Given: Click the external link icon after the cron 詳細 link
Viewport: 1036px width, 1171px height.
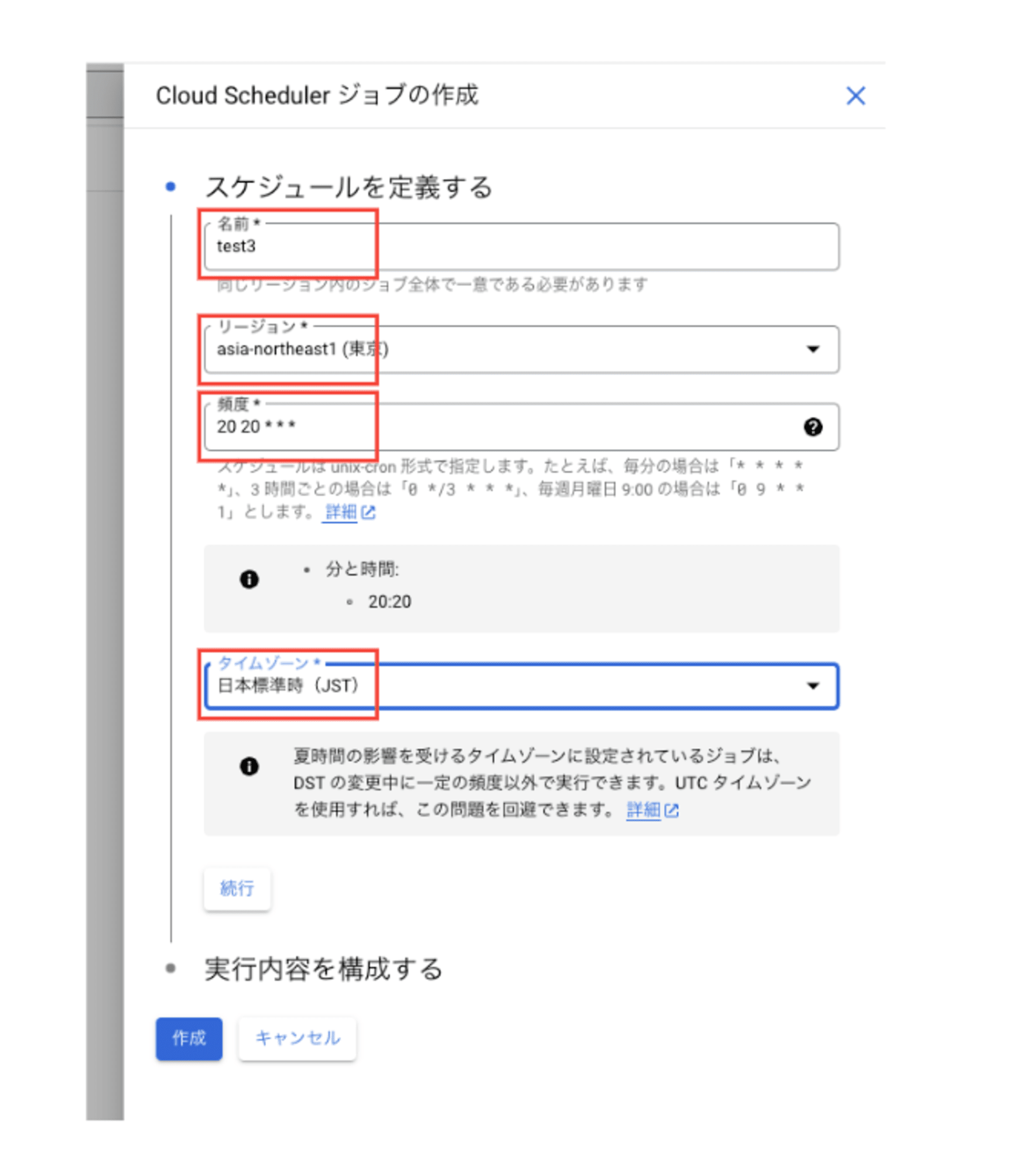Looking at the screenshot, I should tap(368, 513).
